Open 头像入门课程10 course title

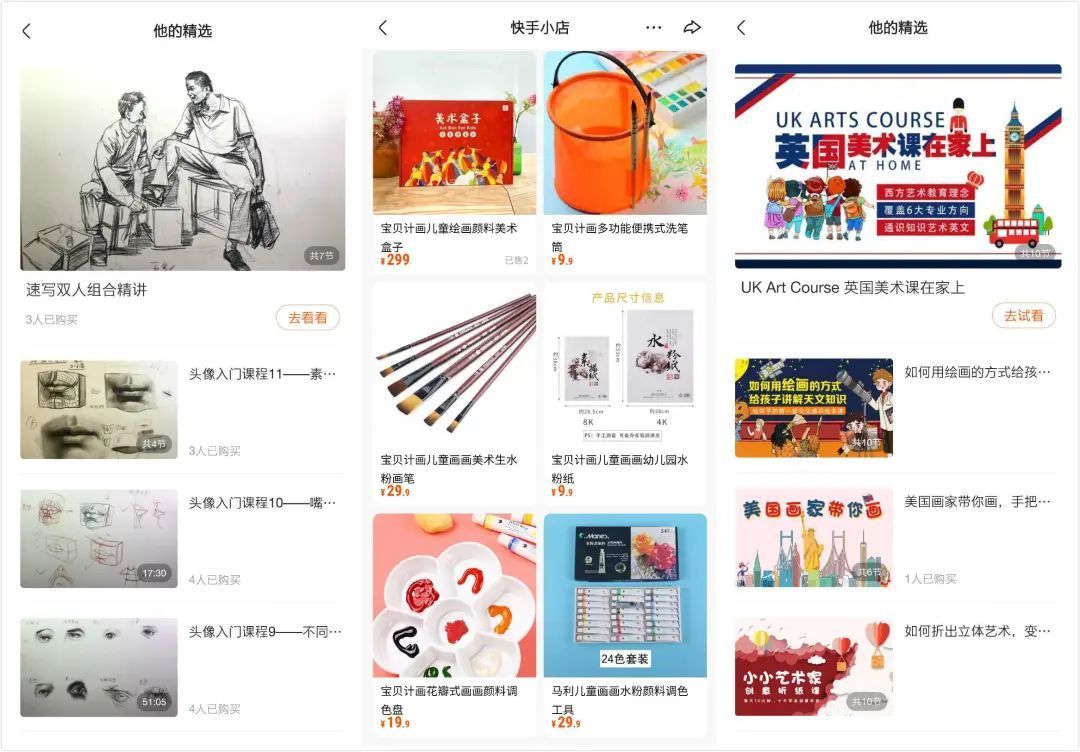click(262, 503)
